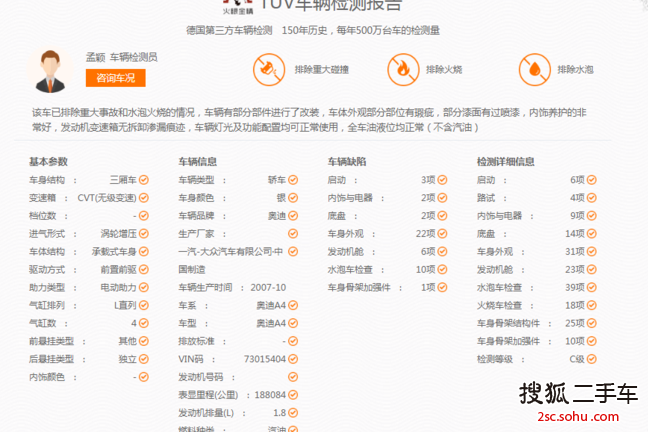Select the 检测详细信息 section heading
Image resolution: width=648 pixels, height=432 pixels.
coord(505,162)
